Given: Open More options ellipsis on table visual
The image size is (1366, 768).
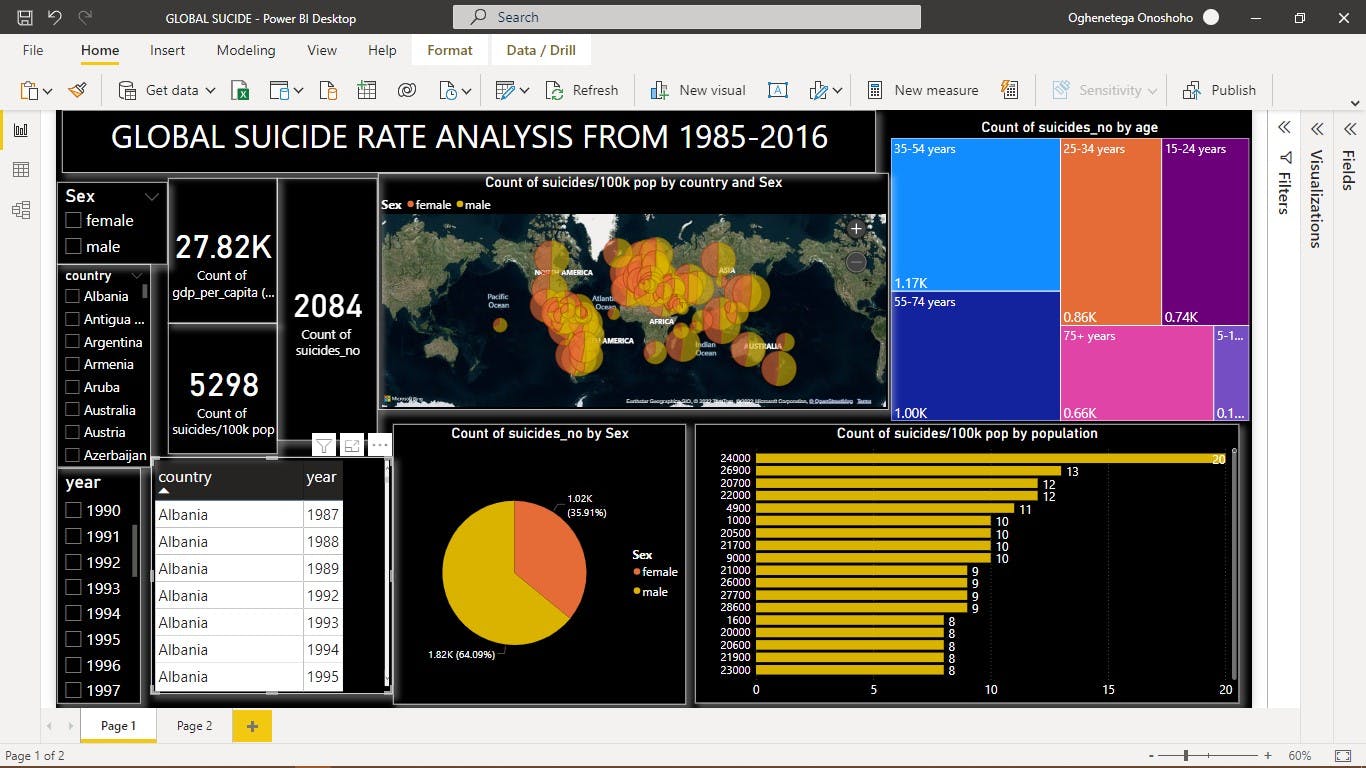Looking at the screenshot, I should tap(379, 446).
